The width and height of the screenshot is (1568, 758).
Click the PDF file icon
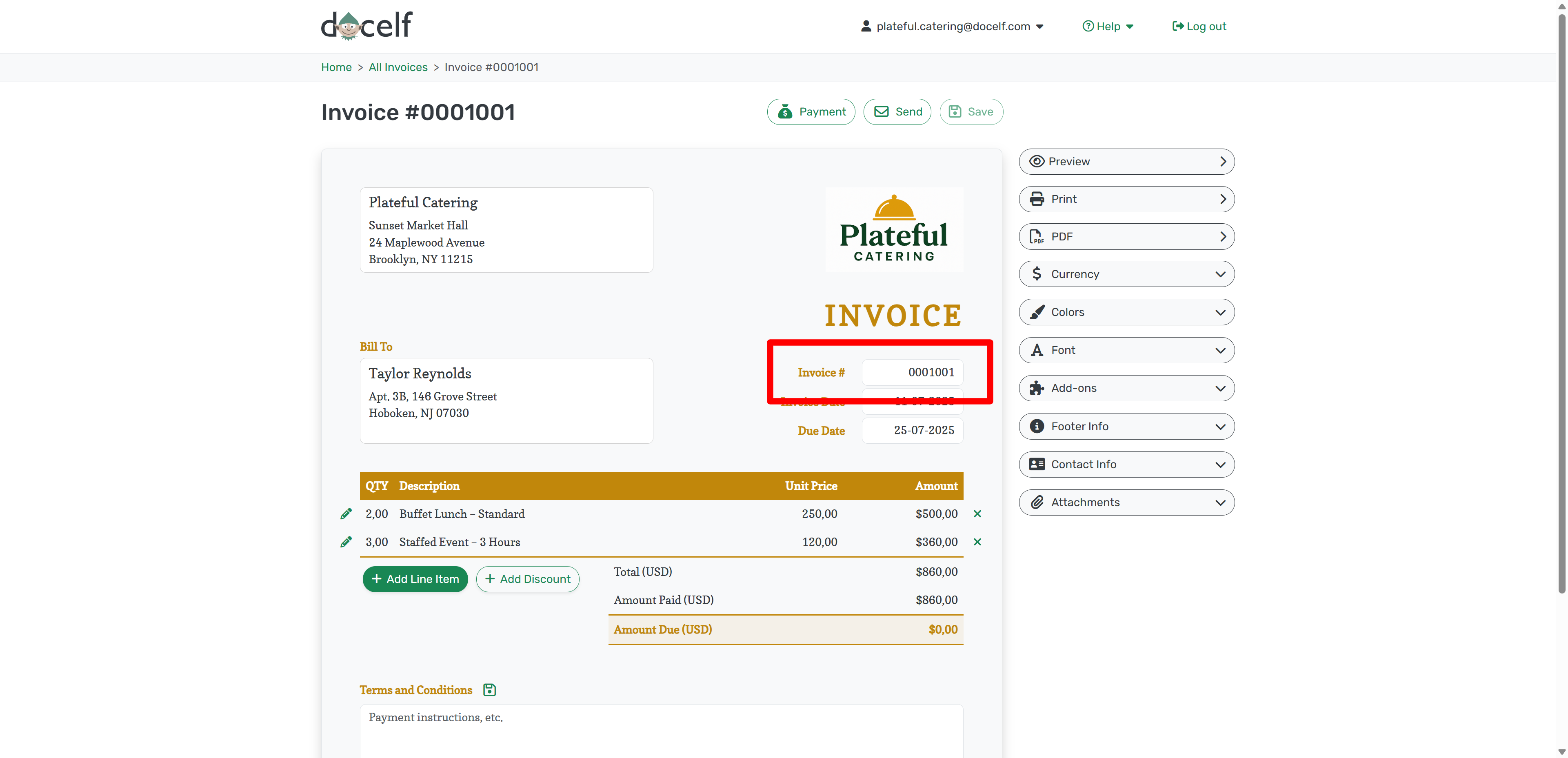(1037, 237)
